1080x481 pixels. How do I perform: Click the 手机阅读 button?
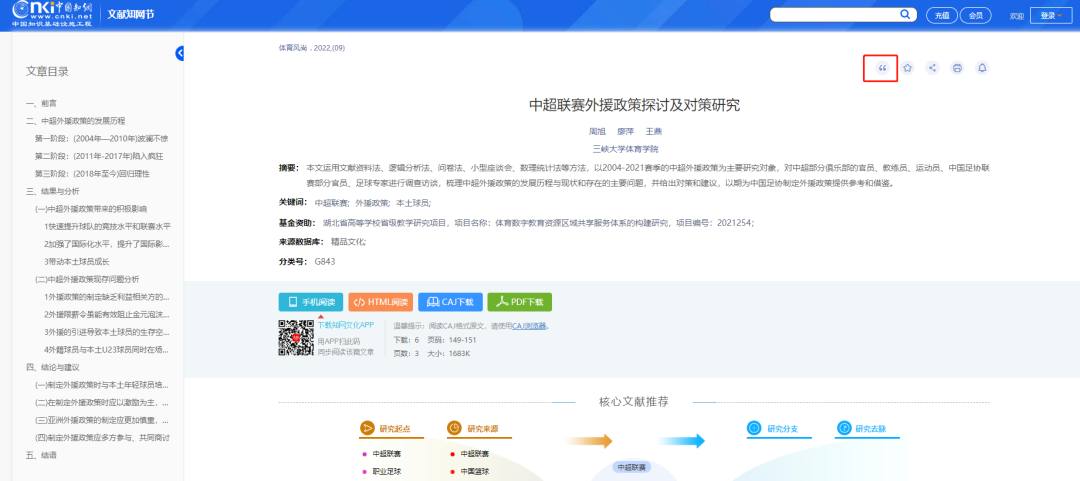[x=311, y=302]
